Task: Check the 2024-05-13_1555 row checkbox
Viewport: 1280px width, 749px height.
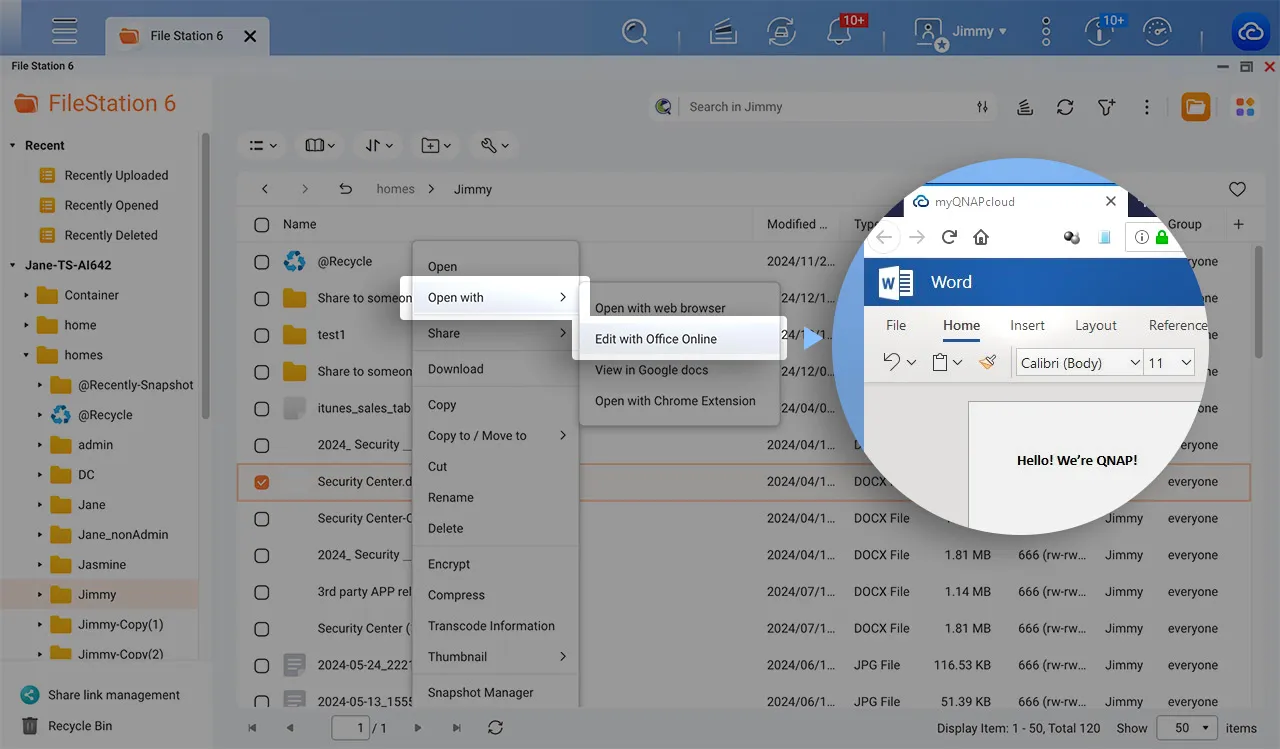Action: point(261,702)
